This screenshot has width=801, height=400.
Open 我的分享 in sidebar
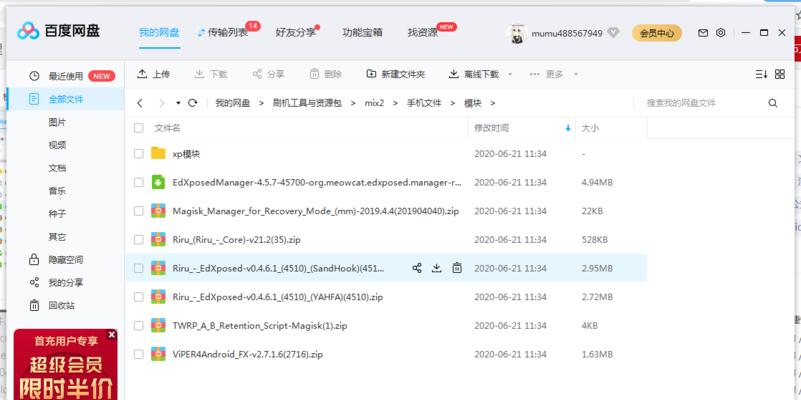pyautogui.click(x=65, y=283)
